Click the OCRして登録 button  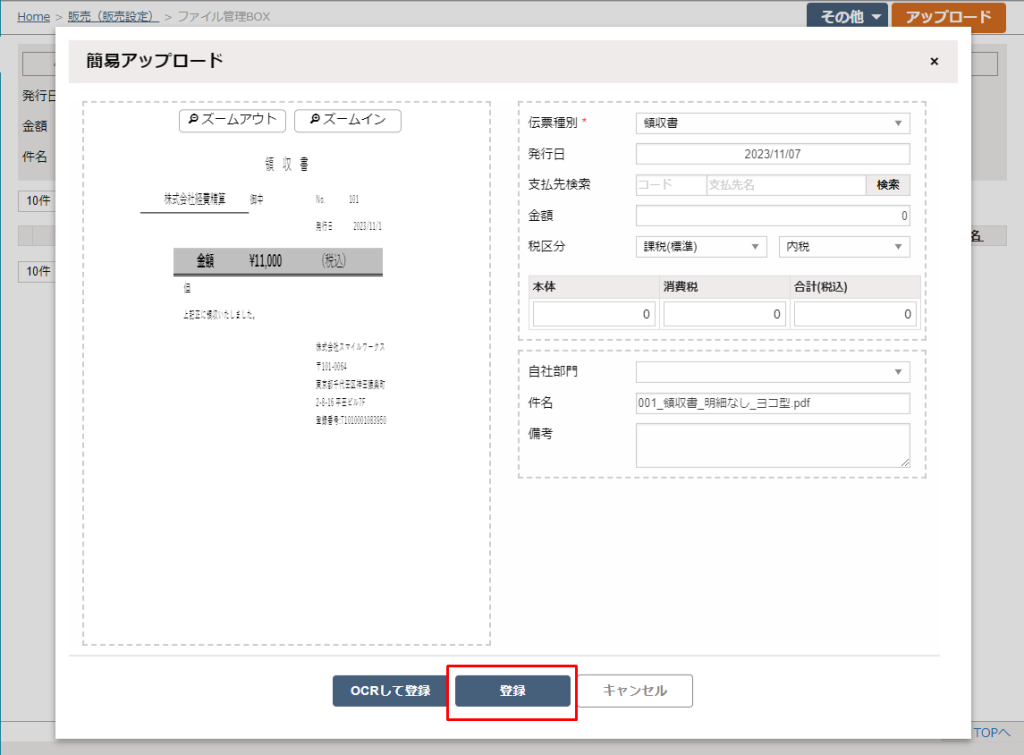pyautogui.click(x=390, y=690)
